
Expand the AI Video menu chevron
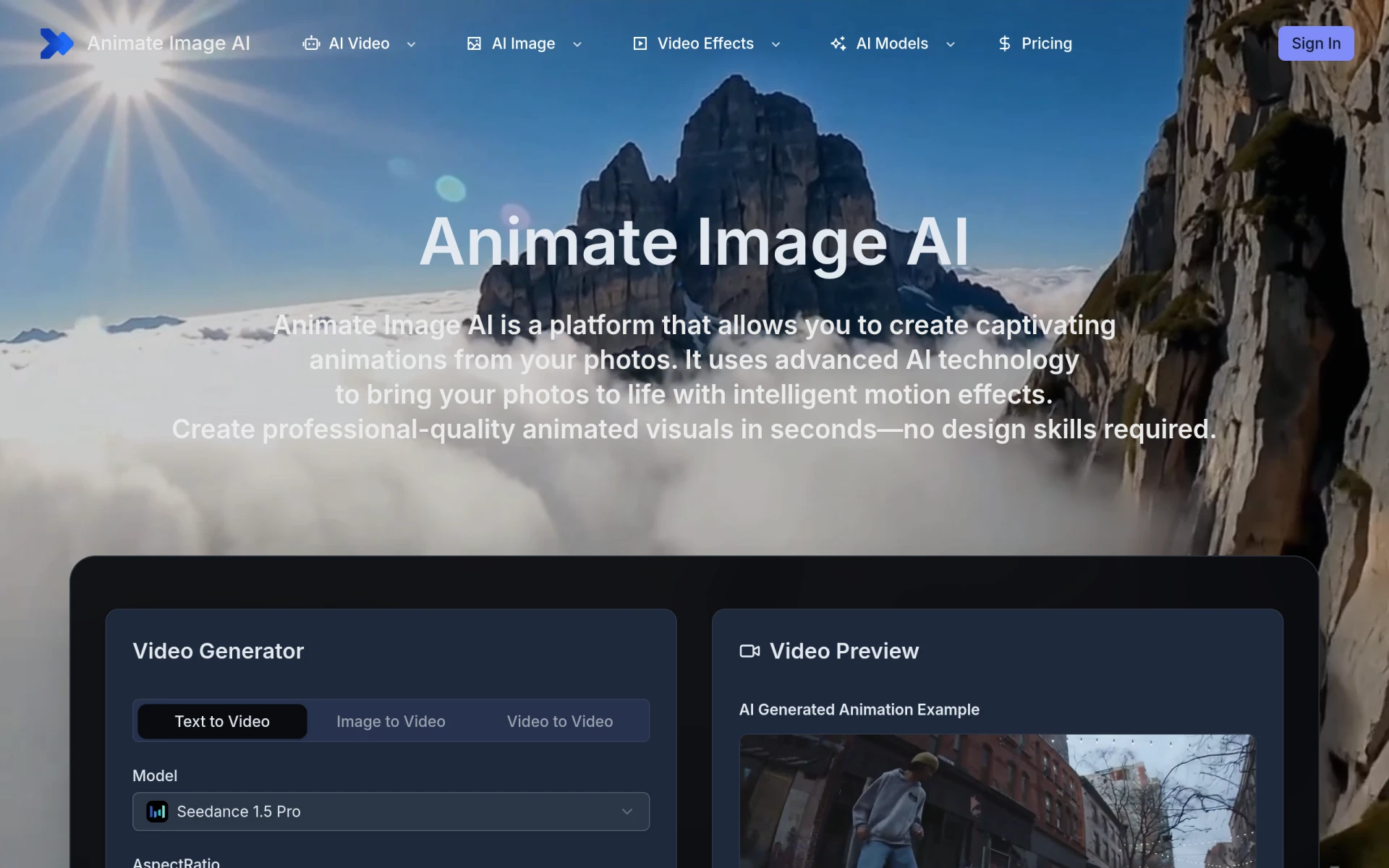tap(411, 44)
